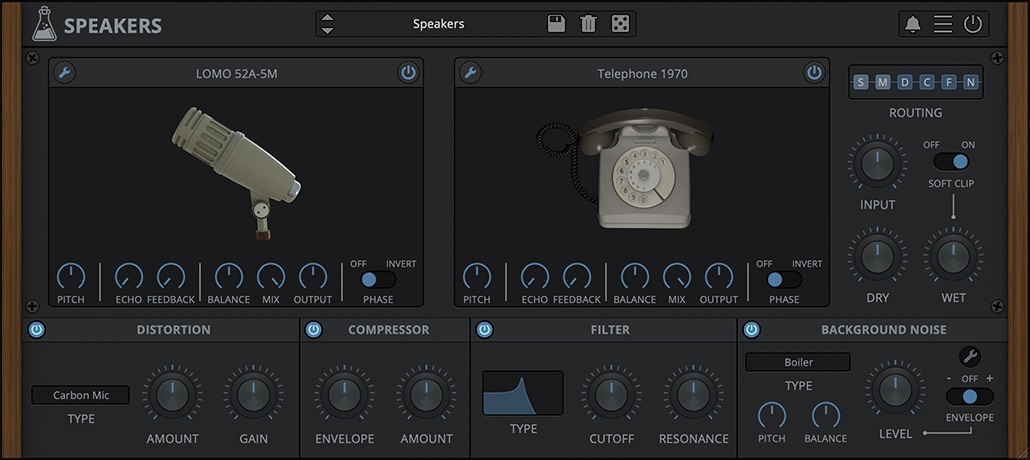Click the N module in the routing chain
Image resolution: width=1030 pixels, height=460 pixels.
(x=970, y=82)
